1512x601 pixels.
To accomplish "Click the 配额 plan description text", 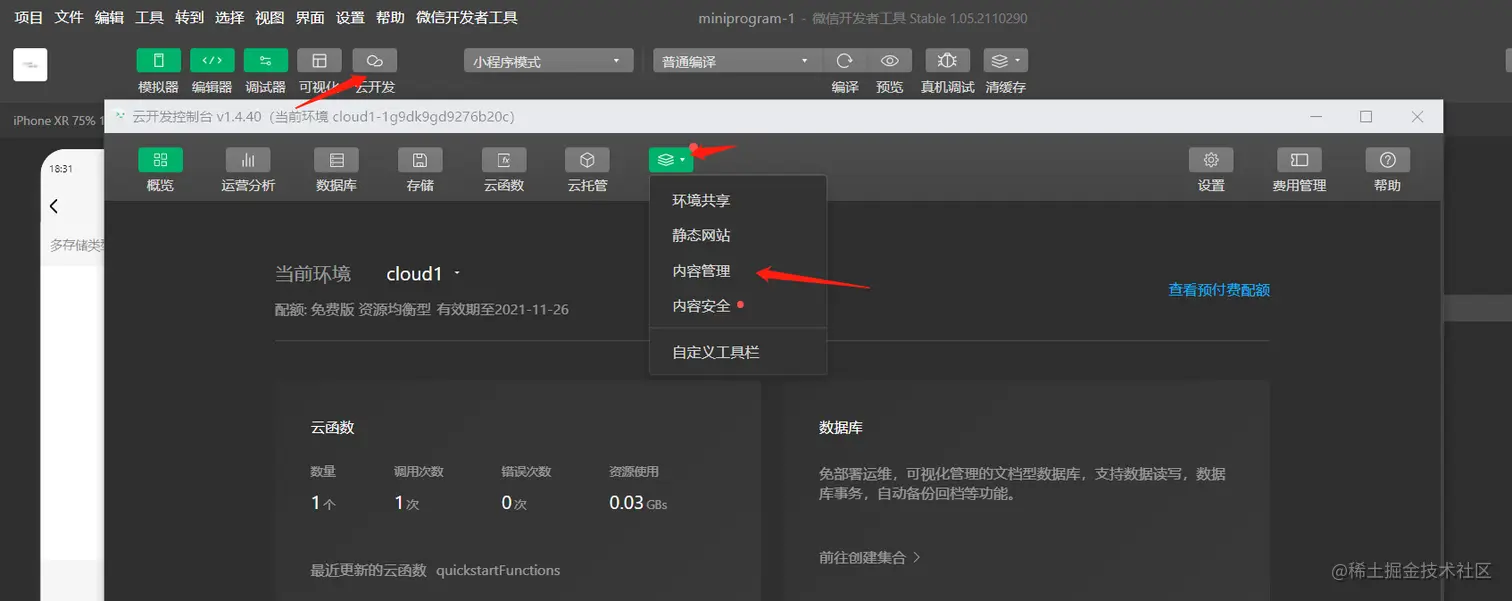I will [x=422, y=310].
